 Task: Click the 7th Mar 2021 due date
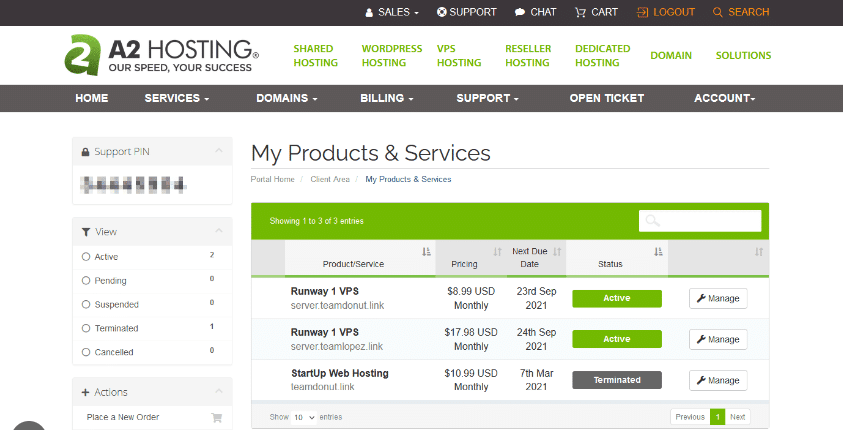536,380
